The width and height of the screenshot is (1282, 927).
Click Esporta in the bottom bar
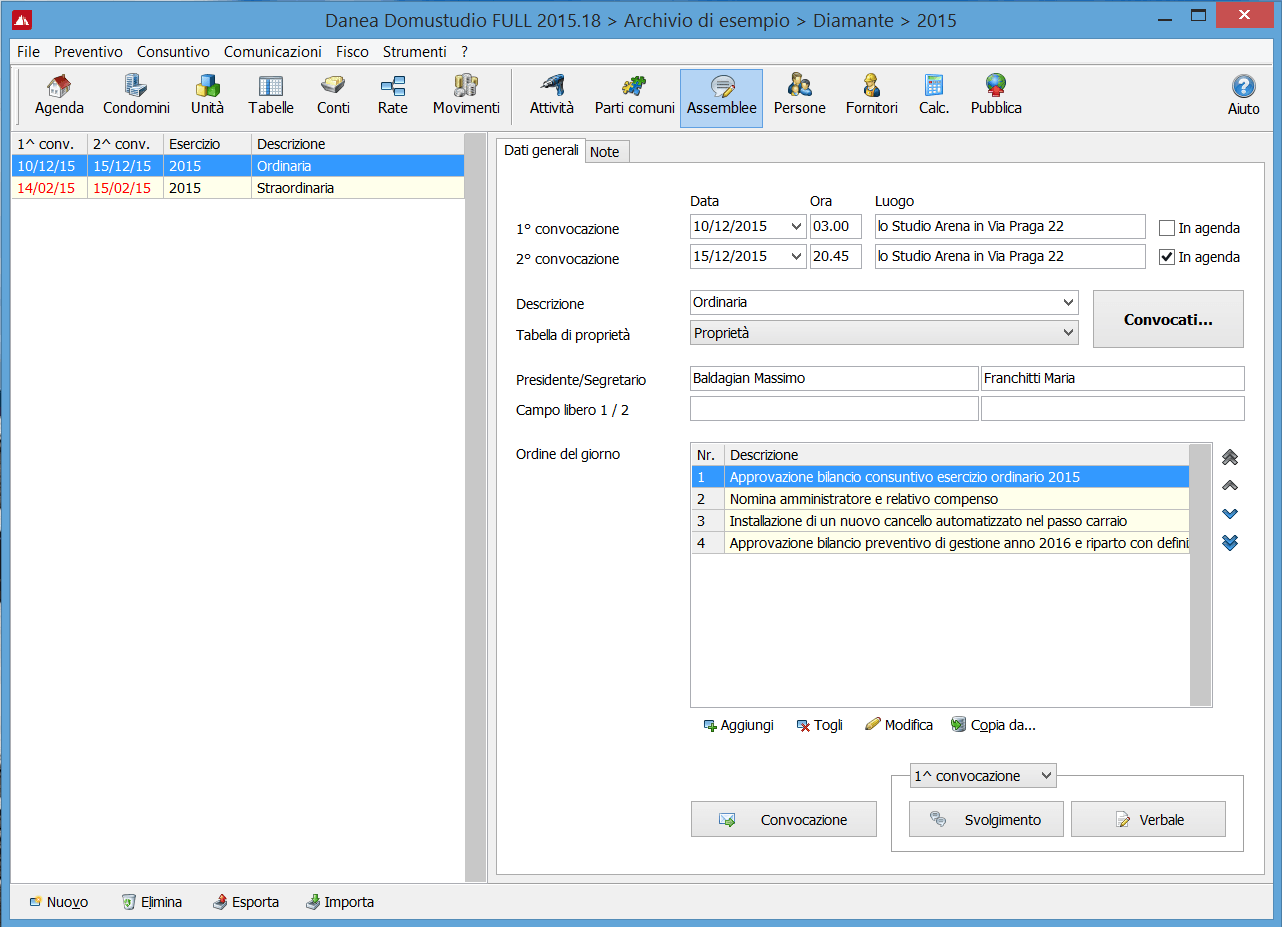coord(245,902)
